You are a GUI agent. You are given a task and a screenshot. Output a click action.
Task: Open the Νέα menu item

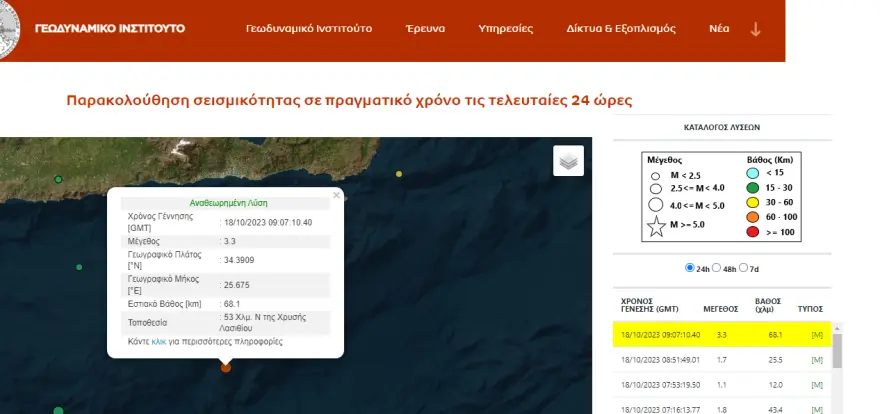(x=719, y=29)
